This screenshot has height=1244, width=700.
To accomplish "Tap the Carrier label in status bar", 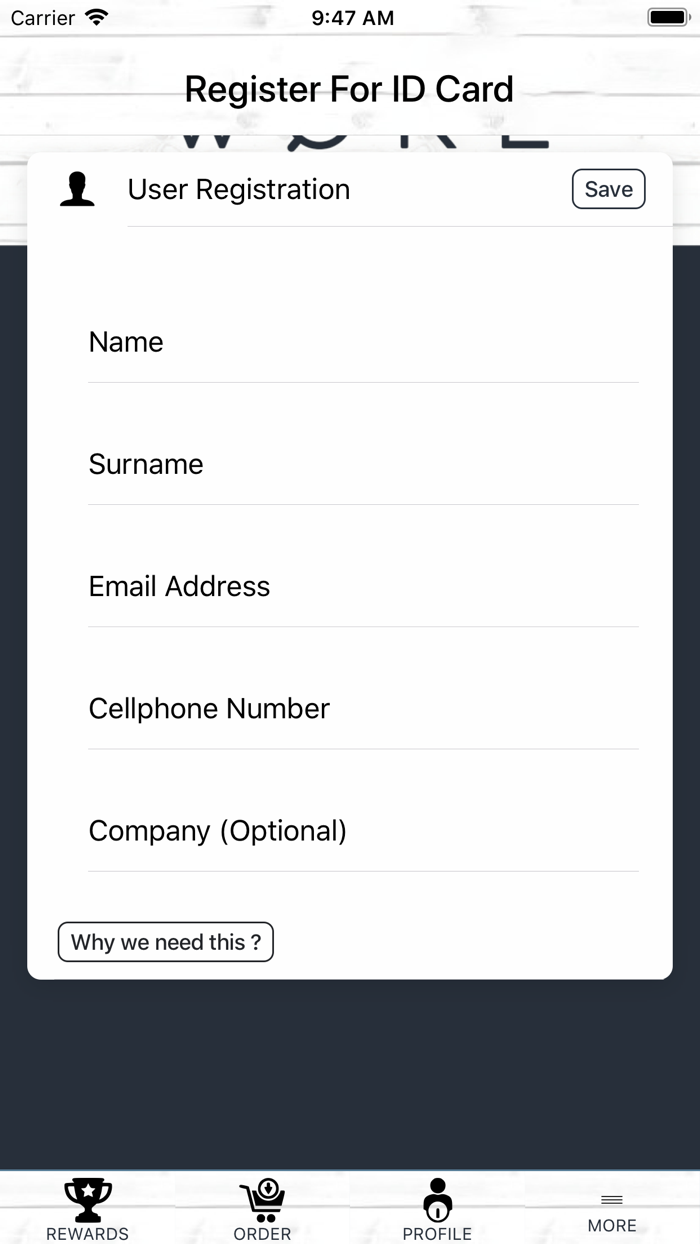I will tap(43, 17).
